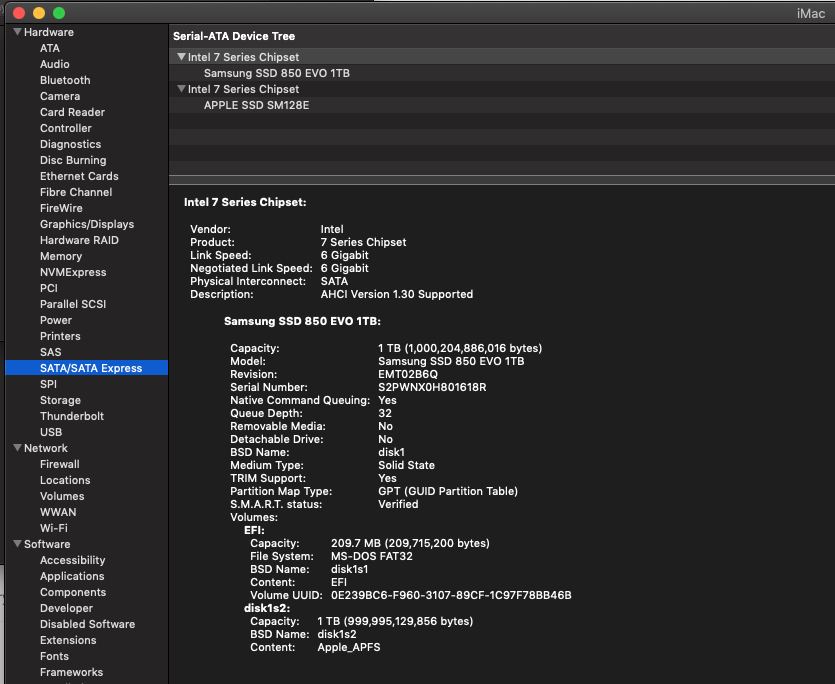Click the revision value EMT02B6Q
Screen dimensions: 835x684
407,374
